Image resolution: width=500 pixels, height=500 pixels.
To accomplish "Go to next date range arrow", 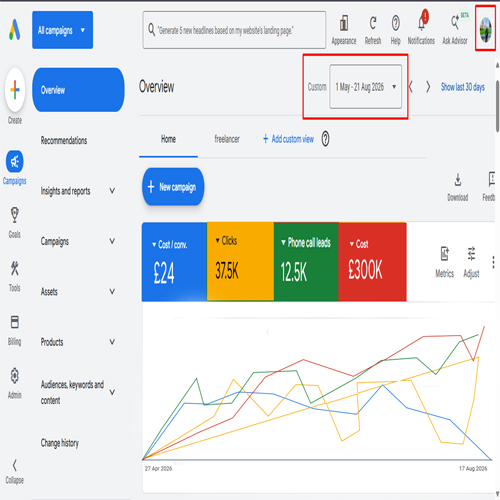I will pyautogui.click(x=428, y=87).
